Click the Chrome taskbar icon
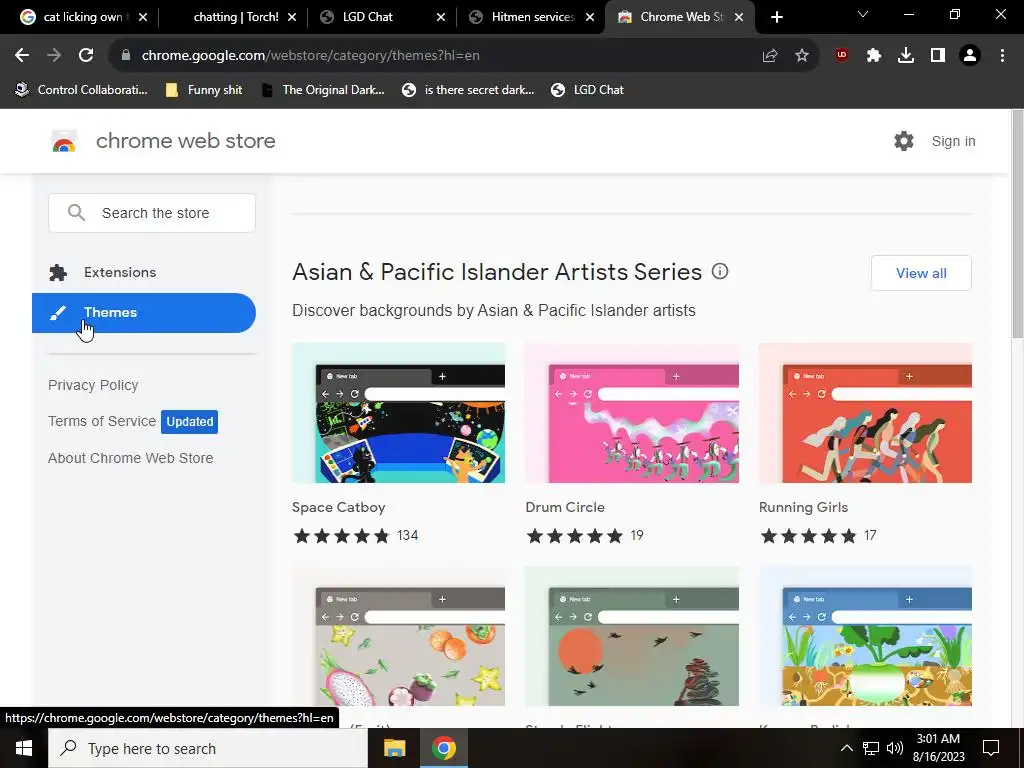This screenshot has width=1024, height=768. coord(443,748)
